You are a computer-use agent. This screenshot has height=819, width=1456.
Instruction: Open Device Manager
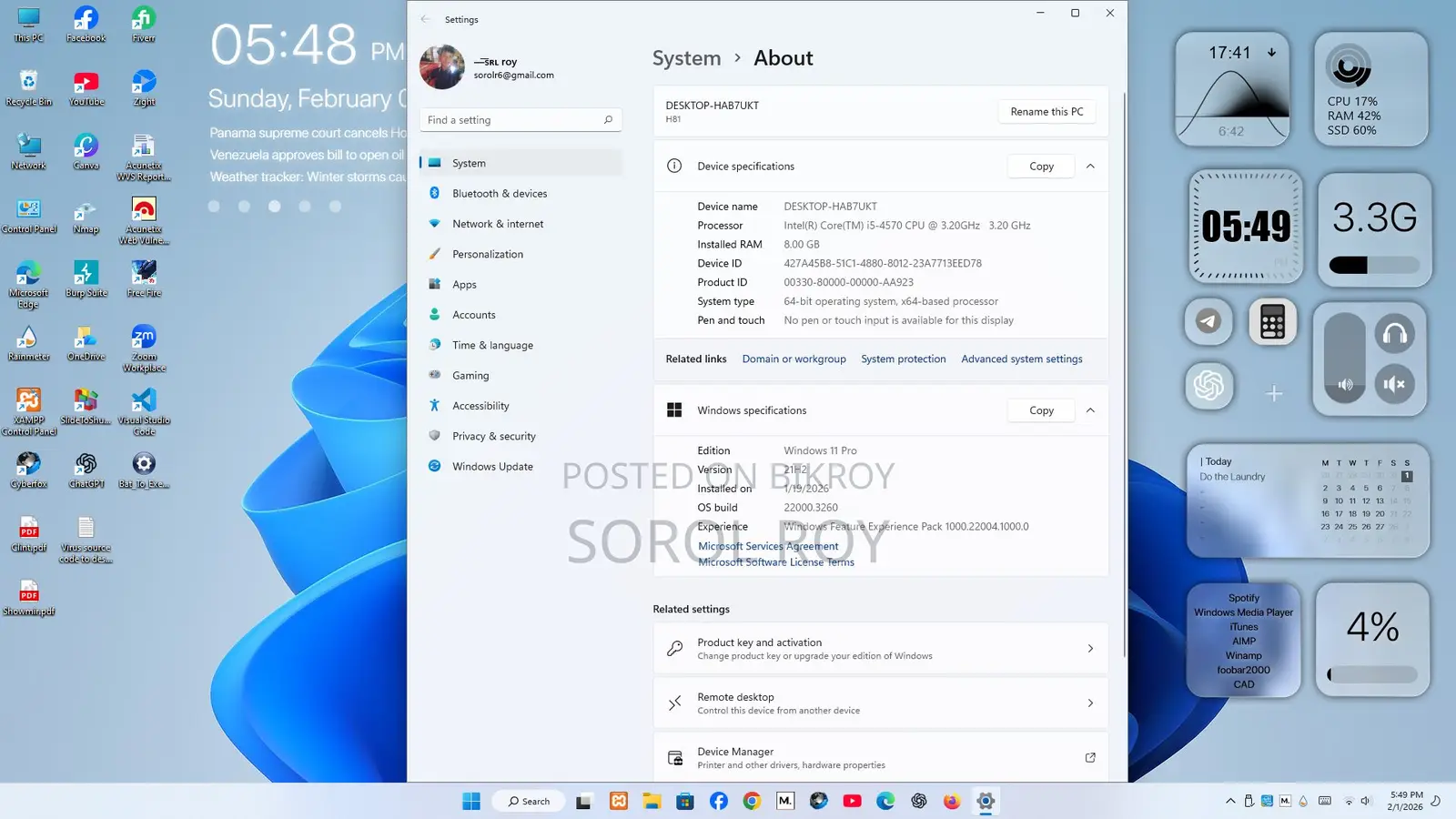pyautogui.click(x=881, y=757)
